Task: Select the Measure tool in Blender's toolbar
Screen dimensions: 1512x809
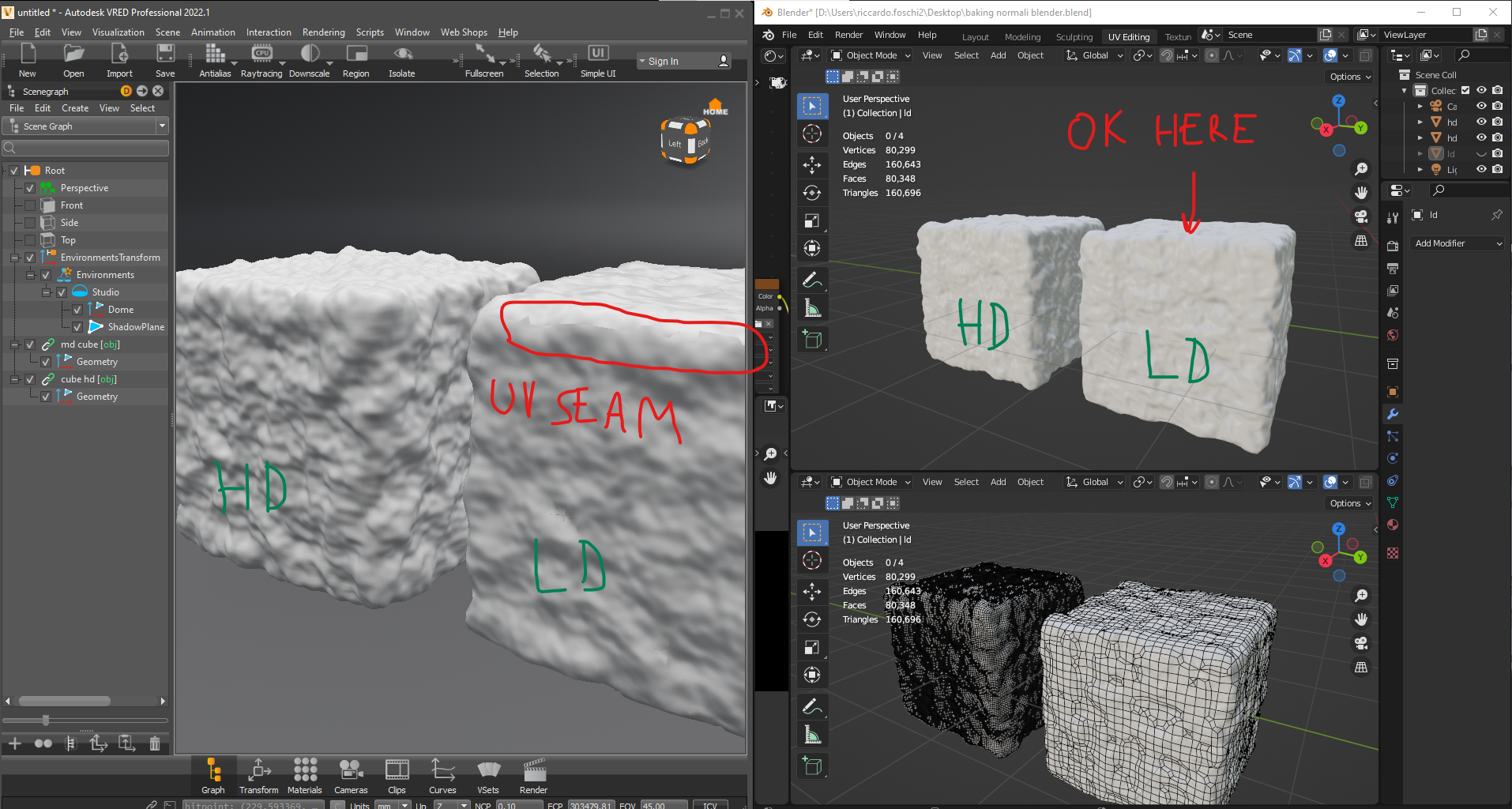Action: point(812,307)
